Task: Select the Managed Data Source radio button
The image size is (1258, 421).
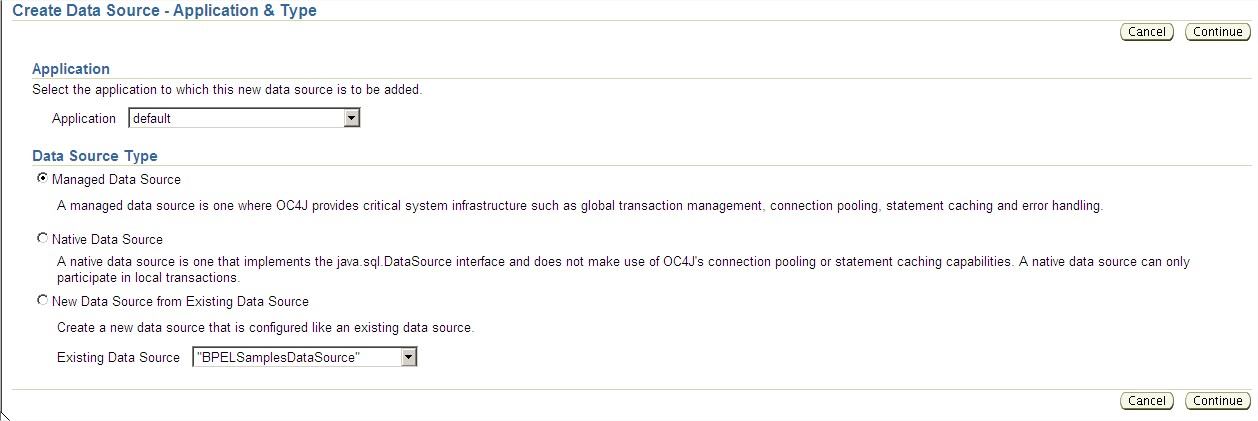Action: pos(42,179)
